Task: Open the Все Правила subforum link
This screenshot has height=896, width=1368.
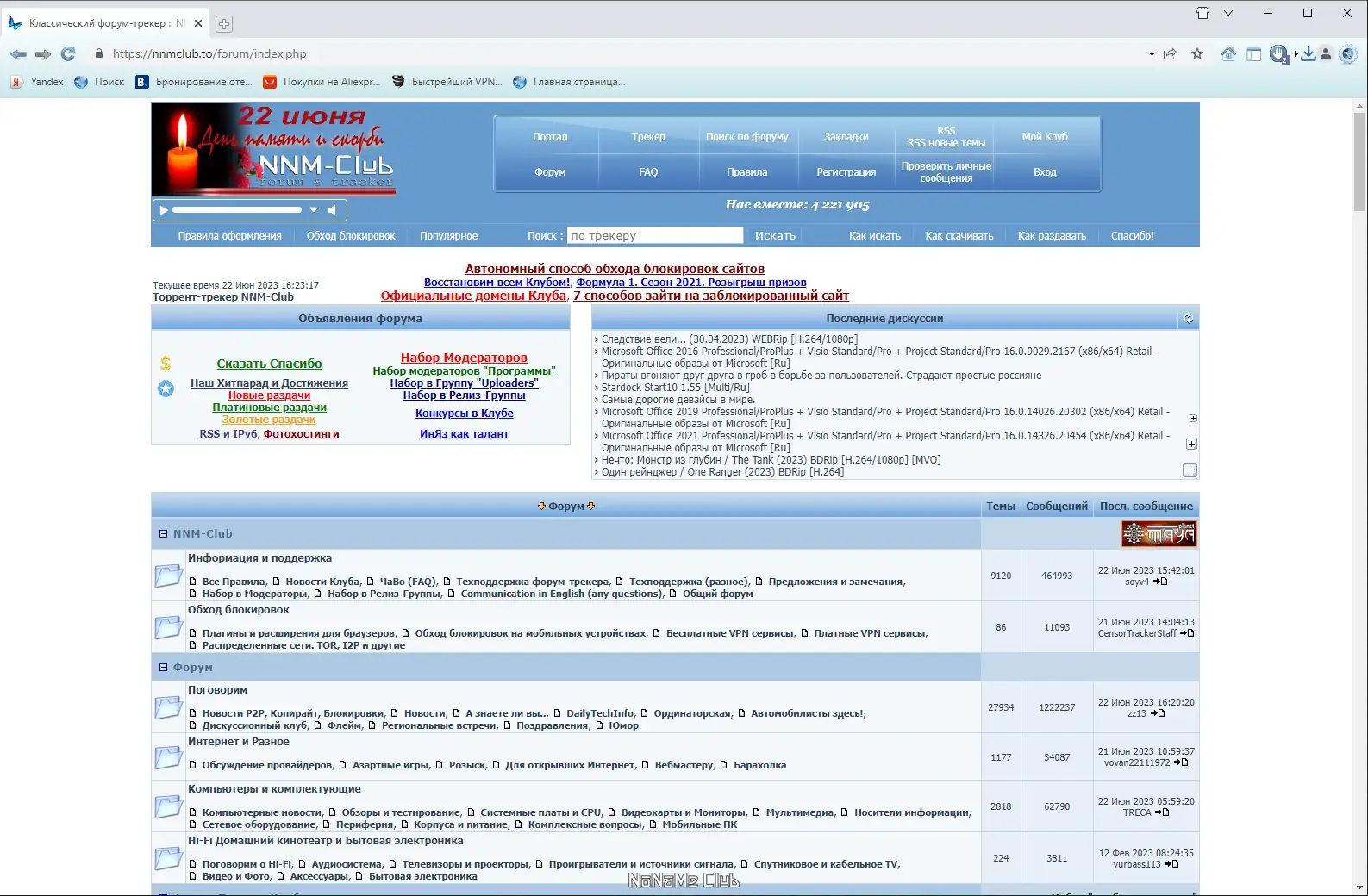Action: point(234,582)
